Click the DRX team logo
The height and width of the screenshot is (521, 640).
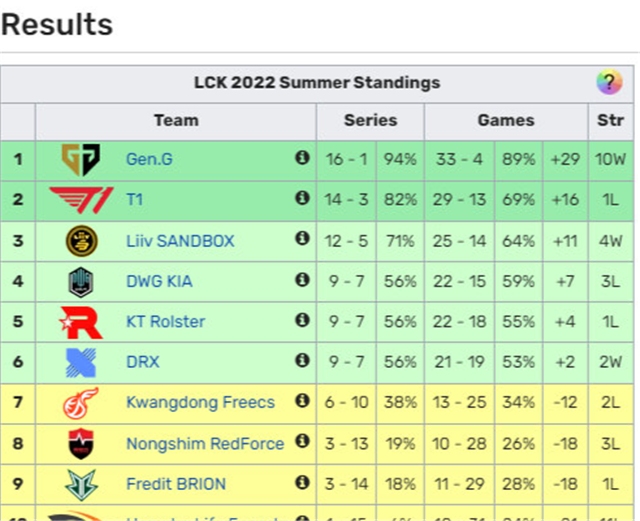pos(80,362)
